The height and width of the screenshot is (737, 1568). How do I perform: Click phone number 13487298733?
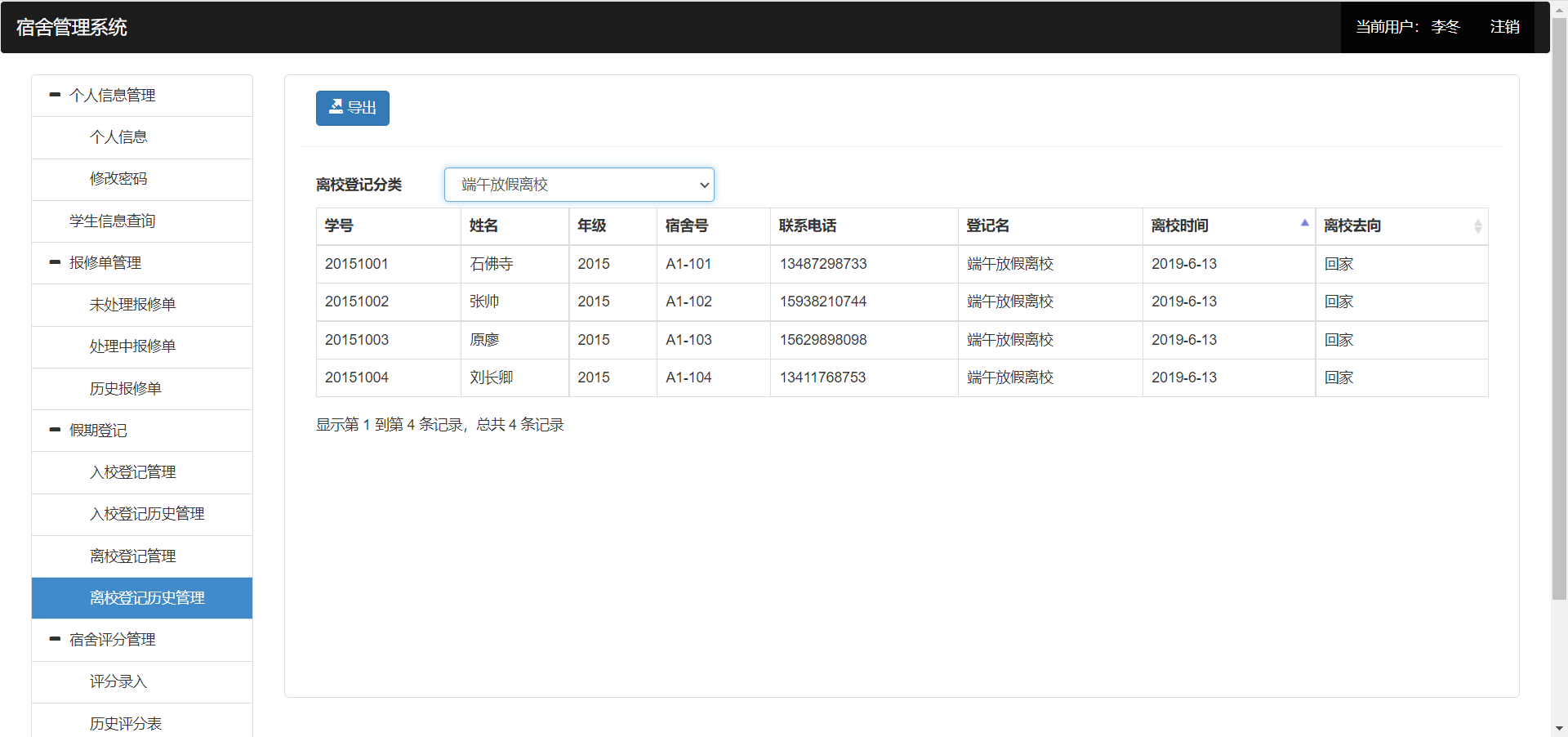coord(822,264)
